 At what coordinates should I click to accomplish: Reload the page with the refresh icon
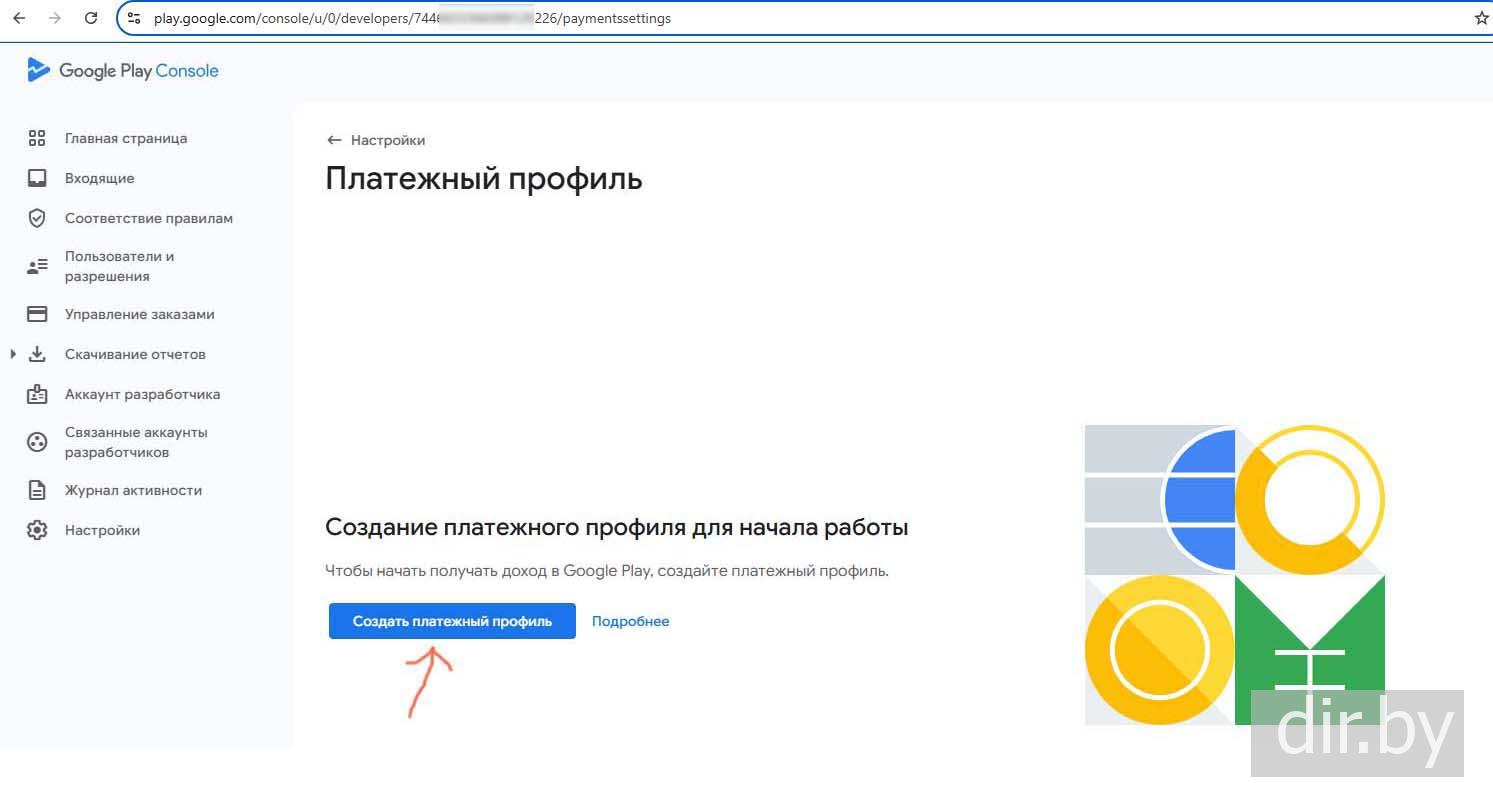pyautogui.click(x=91, y=18)
